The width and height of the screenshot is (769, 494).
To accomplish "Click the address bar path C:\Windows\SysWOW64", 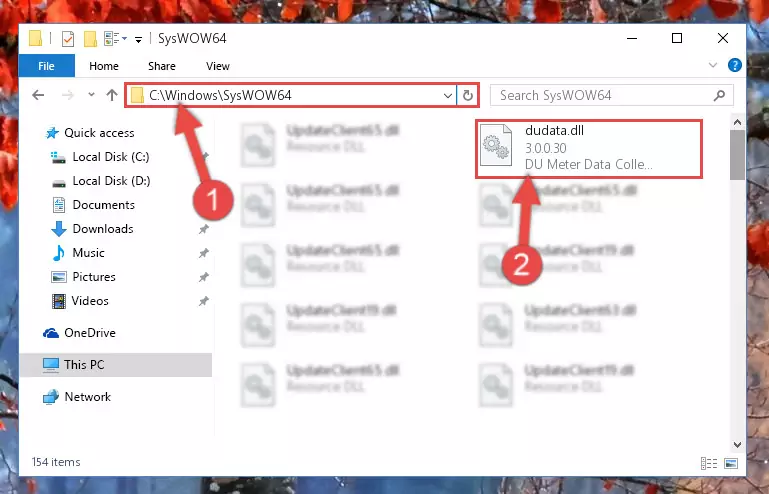I will point(220,95).
